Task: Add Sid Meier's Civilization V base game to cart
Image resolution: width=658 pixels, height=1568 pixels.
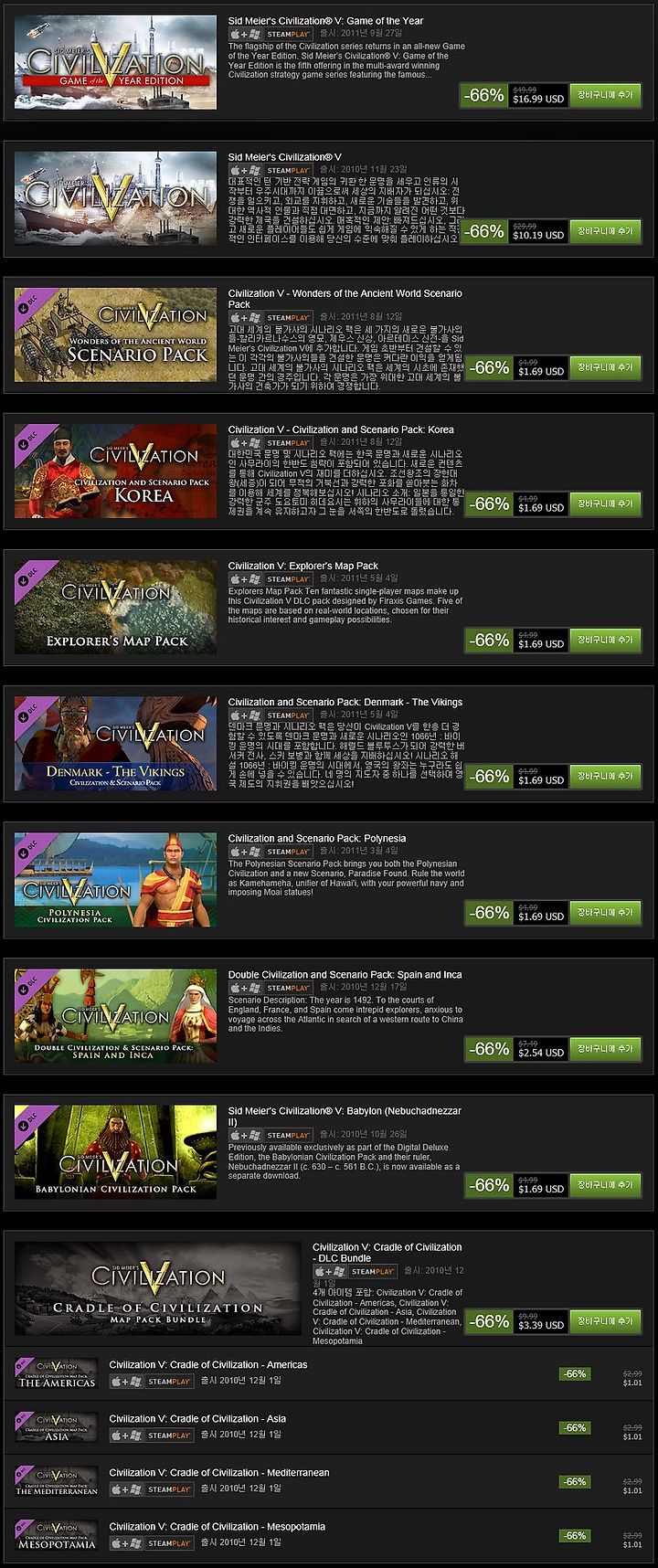Action: coord(605,231)
